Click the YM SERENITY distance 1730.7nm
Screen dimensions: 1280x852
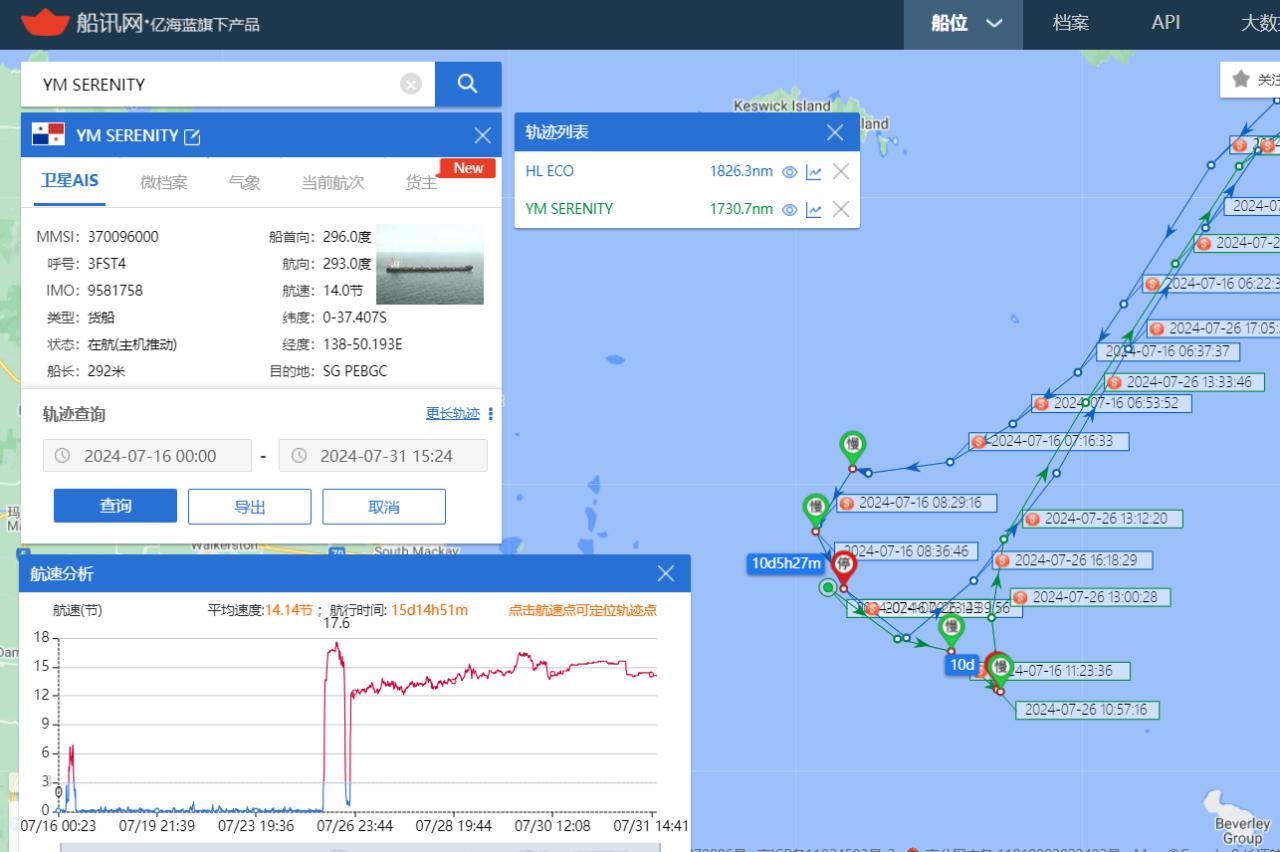(741, 209)
